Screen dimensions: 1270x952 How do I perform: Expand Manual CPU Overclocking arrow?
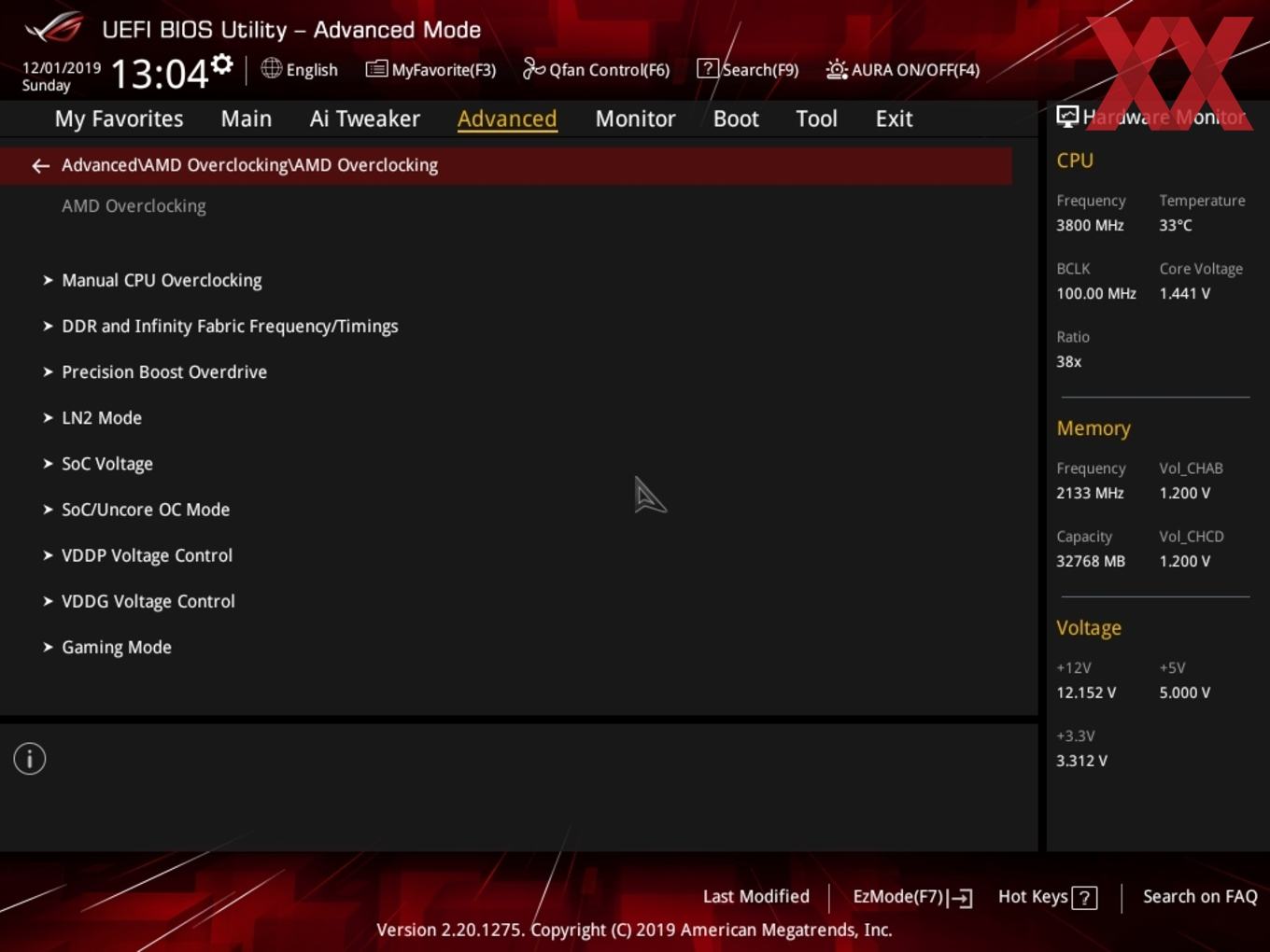(48, 280)
